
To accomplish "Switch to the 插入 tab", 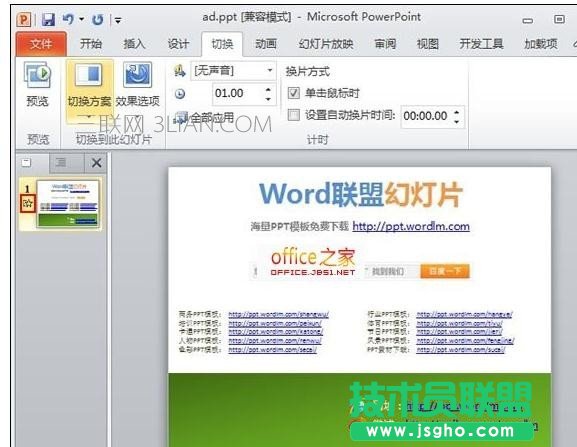I will coord(134,44).
